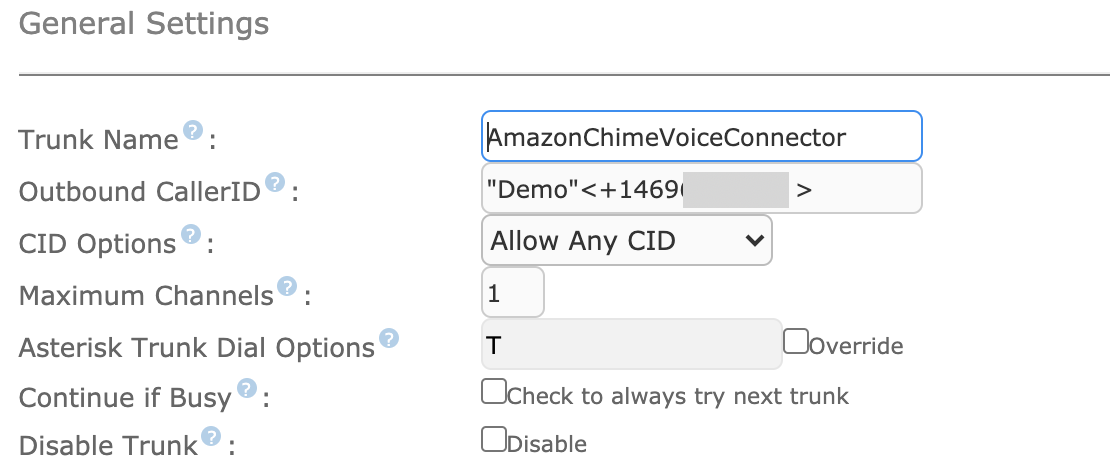
Task: Enable the Override checkbox
Action: pyautogui.click(x=796, y=342)
